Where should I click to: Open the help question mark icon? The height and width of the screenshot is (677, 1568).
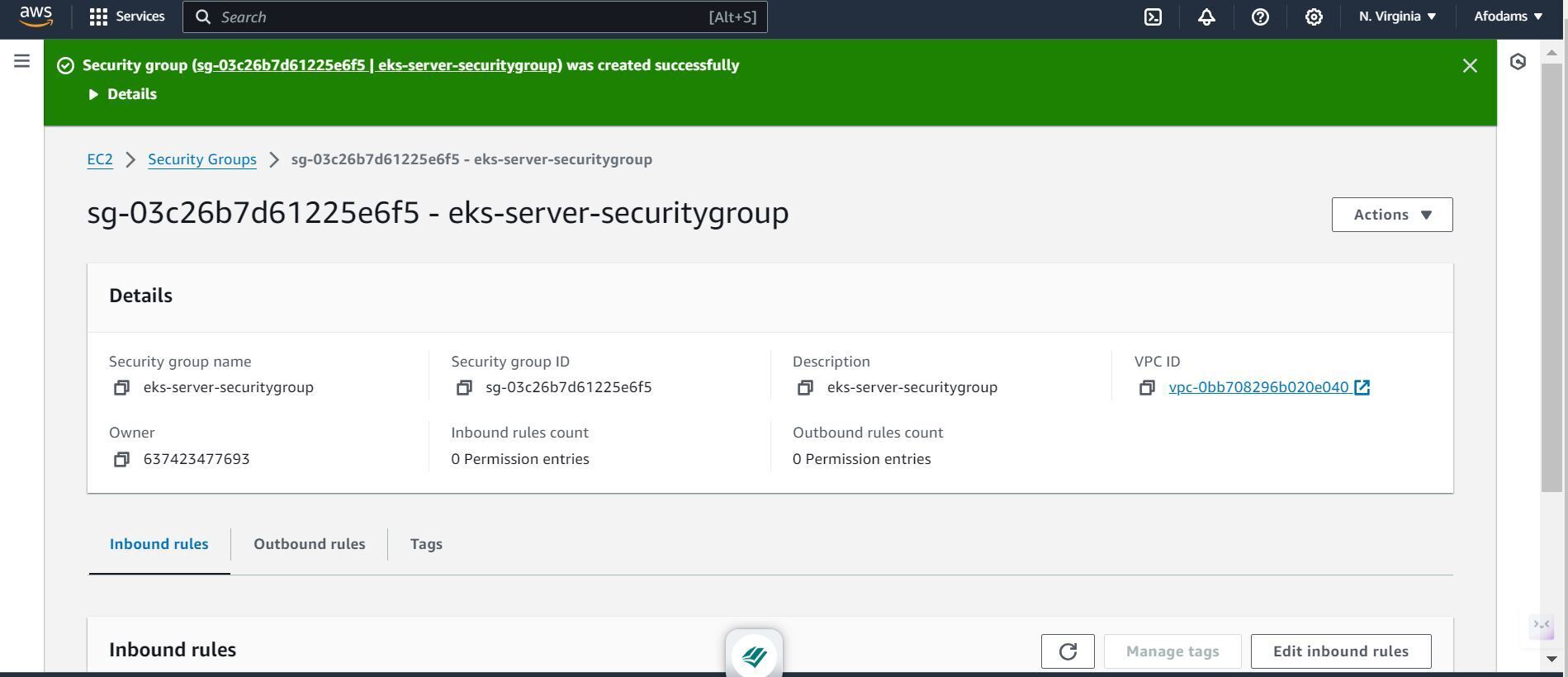point(1260,17)
